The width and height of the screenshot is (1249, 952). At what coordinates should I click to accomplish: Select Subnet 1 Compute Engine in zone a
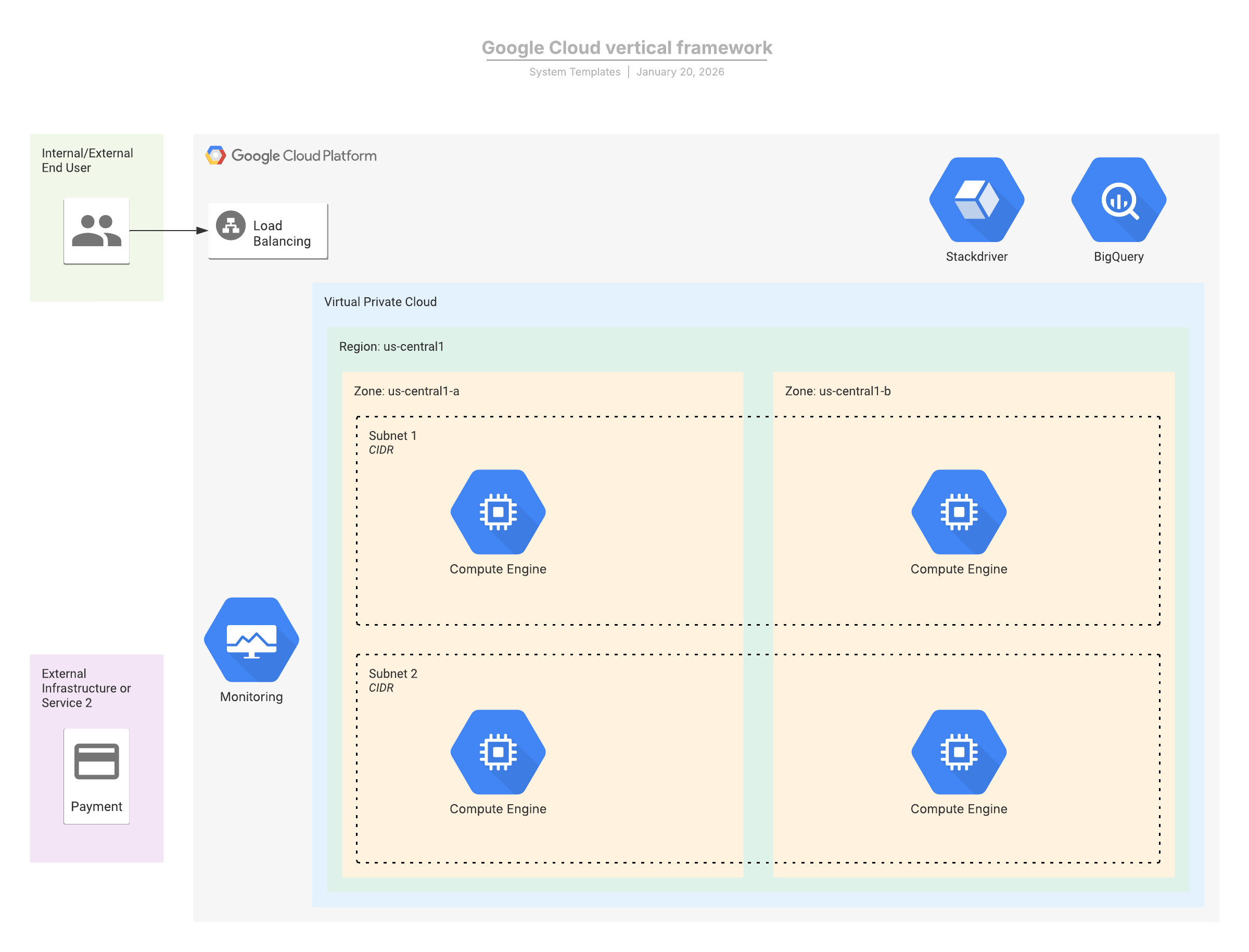click(498, 512)
